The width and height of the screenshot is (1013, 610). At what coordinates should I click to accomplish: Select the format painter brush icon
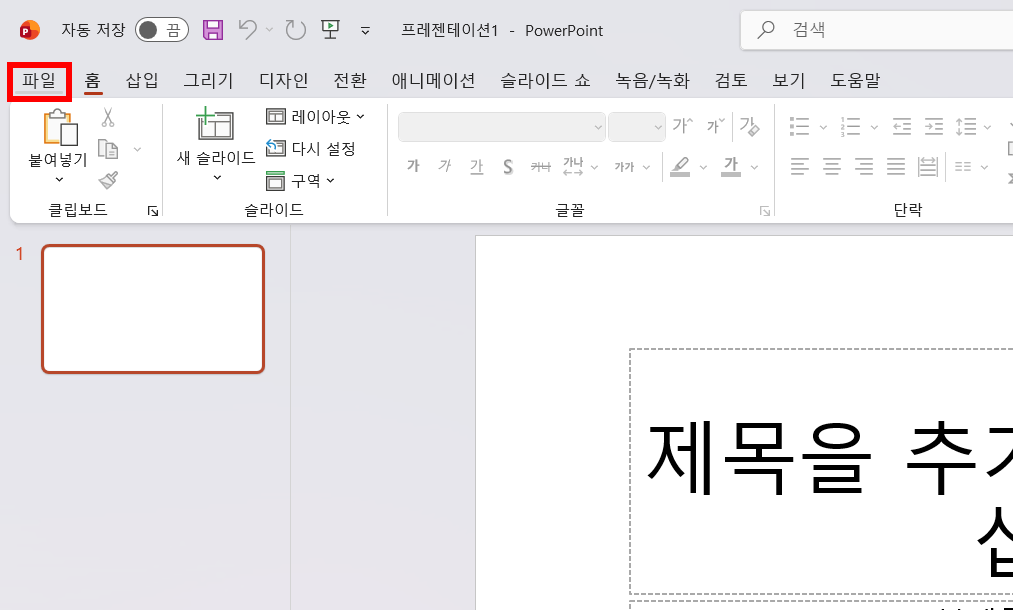[x=108, y=180]
